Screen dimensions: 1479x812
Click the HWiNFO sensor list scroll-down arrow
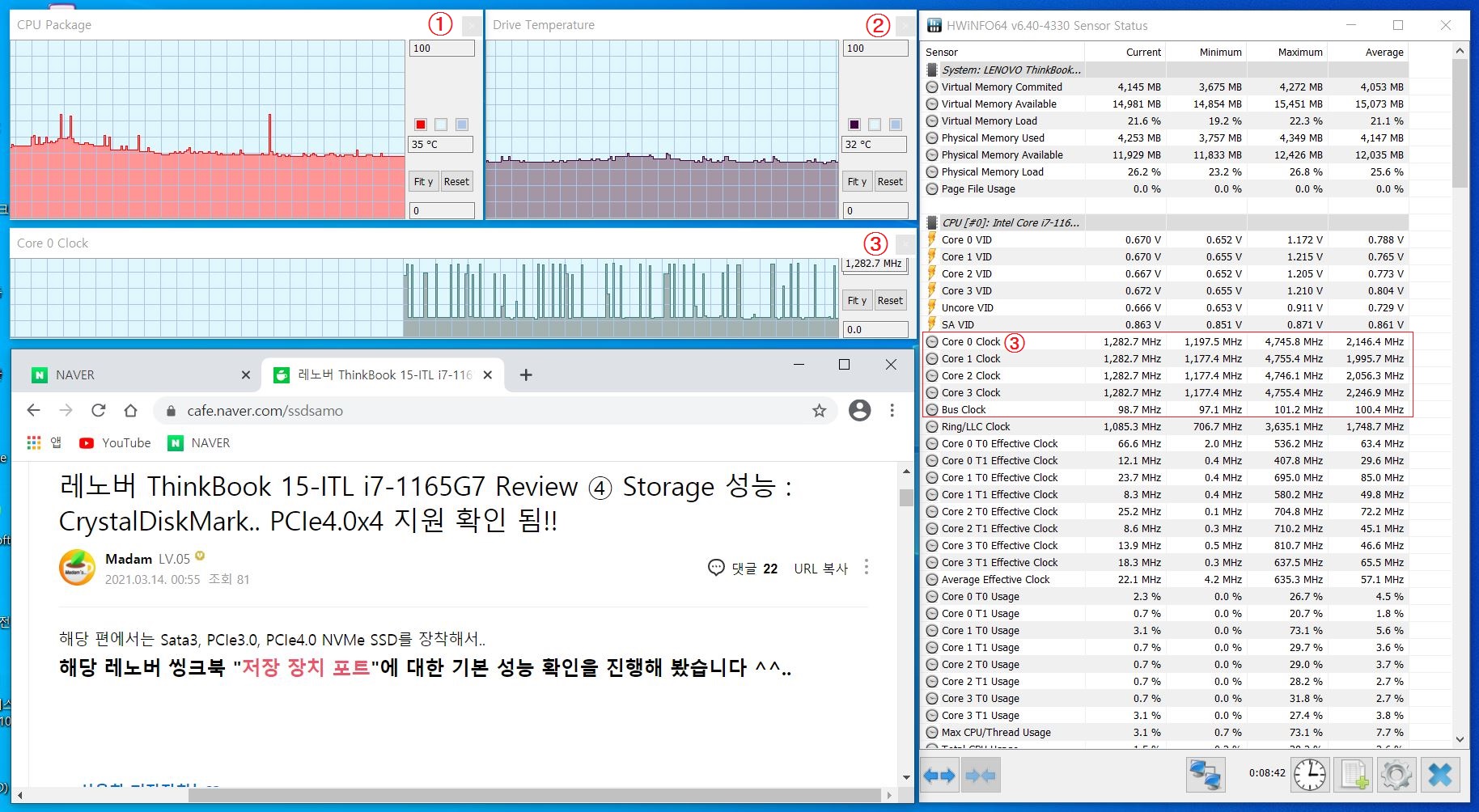pos(1460,739)
